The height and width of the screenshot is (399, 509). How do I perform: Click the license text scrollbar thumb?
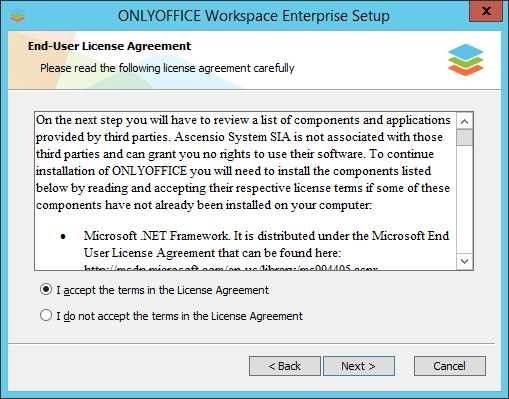(464, 138)
